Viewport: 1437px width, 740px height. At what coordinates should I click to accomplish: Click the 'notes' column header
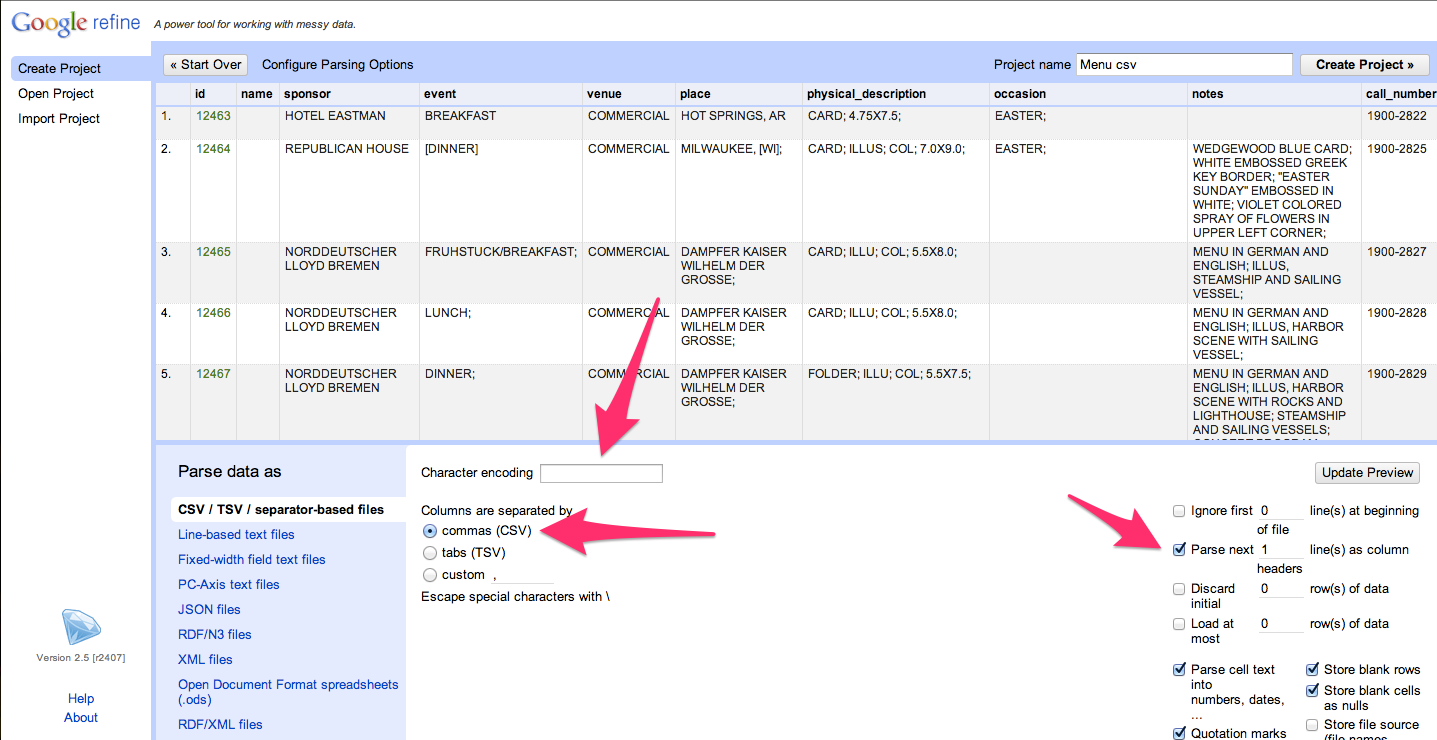point(1208,94)
